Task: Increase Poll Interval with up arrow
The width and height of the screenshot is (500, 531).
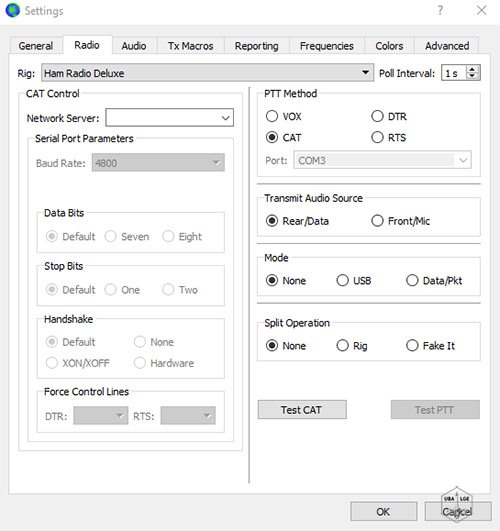Action: coord(472,69)
